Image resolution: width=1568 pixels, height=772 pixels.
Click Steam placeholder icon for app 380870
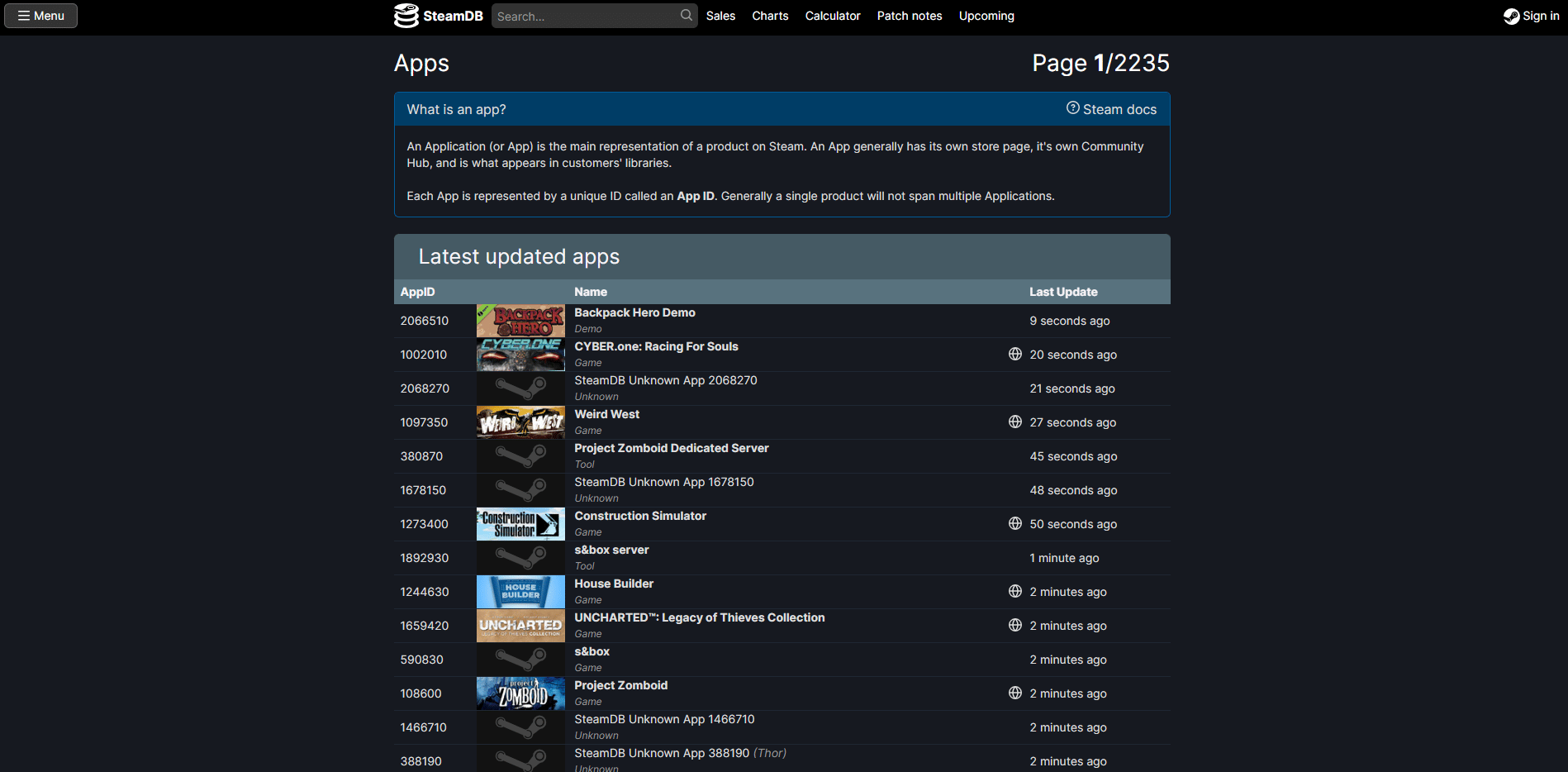tap(520, 455)
